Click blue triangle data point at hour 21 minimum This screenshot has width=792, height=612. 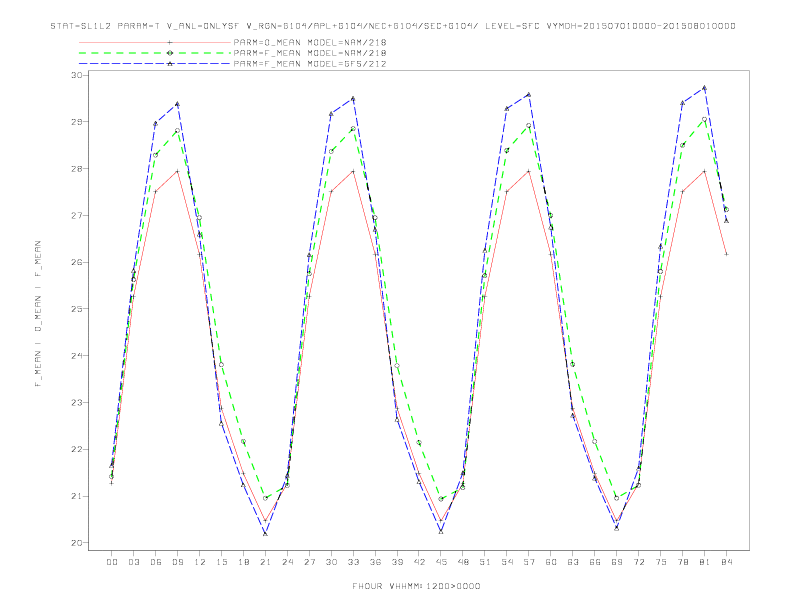(x=265, y=534)
